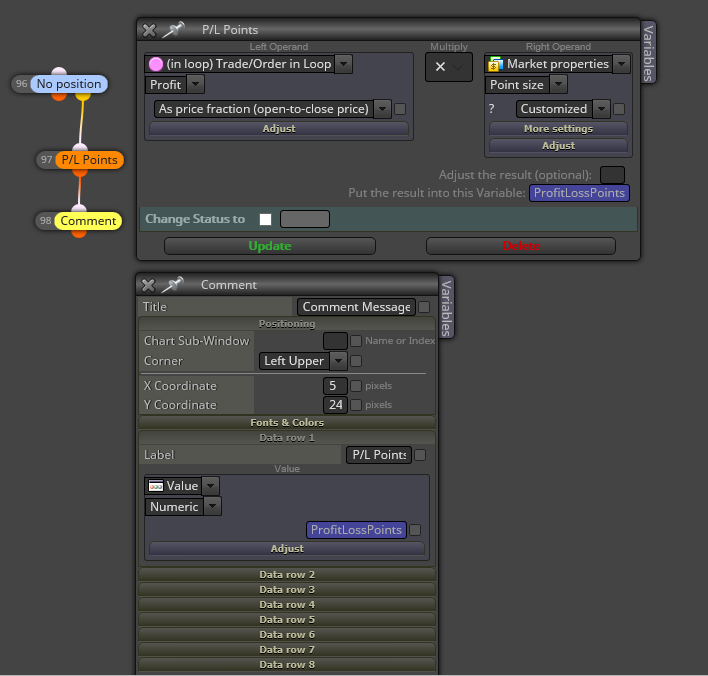
Task: Pin the Comment panel
Action: 172,285
